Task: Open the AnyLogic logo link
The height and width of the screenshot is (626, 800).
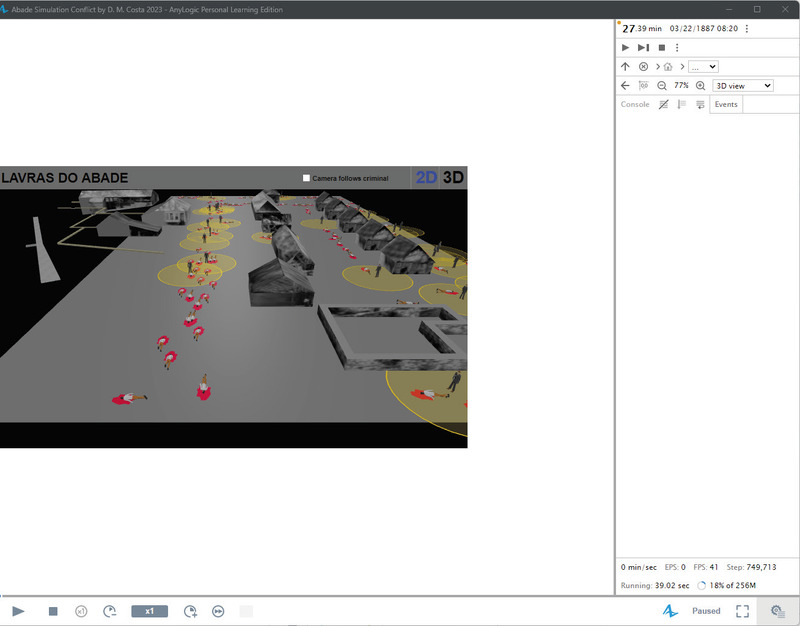Action: click(670, 611)
